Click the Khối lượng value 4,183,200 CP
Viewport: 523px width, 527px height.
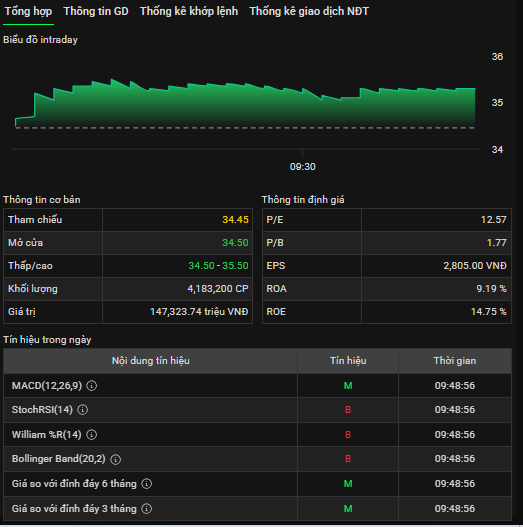point(218,289)
